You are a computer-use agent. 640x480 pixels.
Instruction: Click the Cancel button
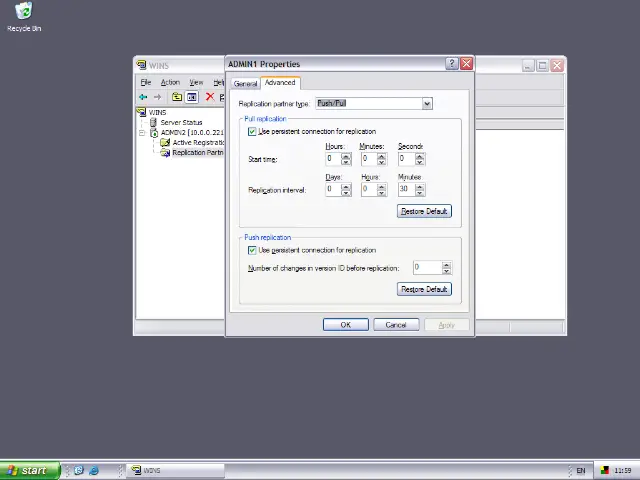396,325
